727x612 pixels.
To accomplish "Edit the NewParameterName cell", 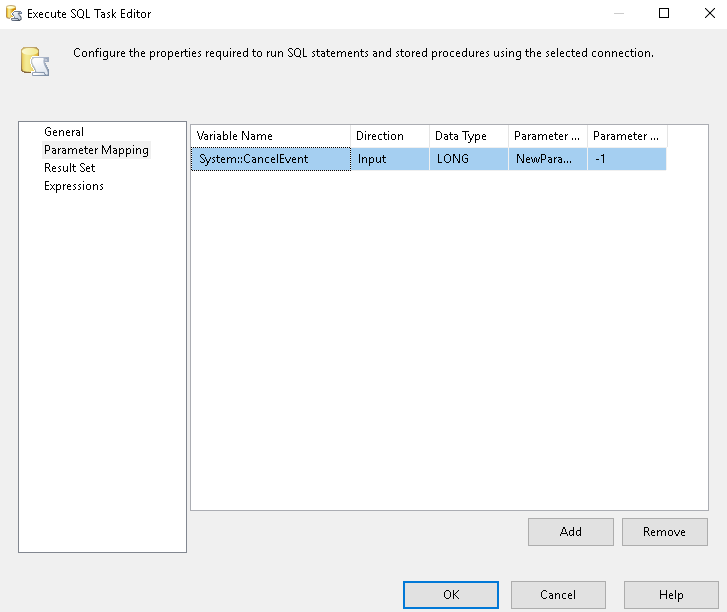I will (547, 159).
